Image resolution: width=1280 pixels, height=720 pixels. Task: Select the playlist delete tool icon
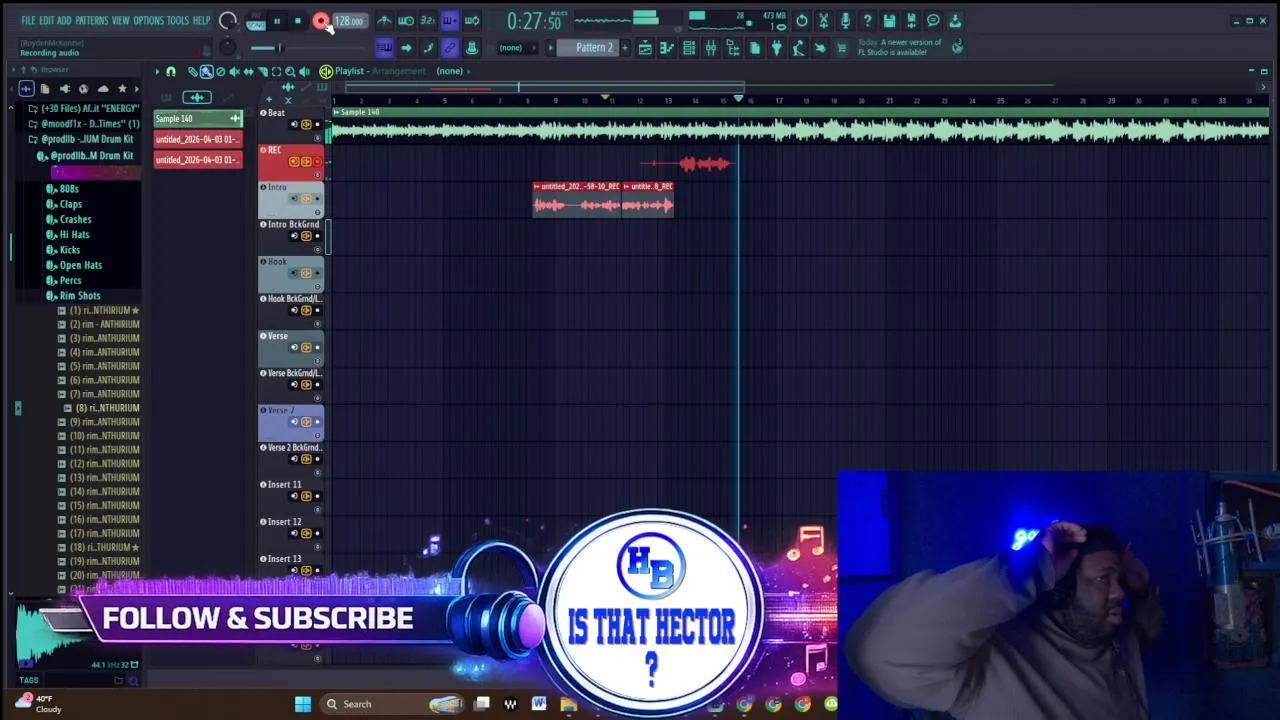pyautogui.click(x=221, y=72)
